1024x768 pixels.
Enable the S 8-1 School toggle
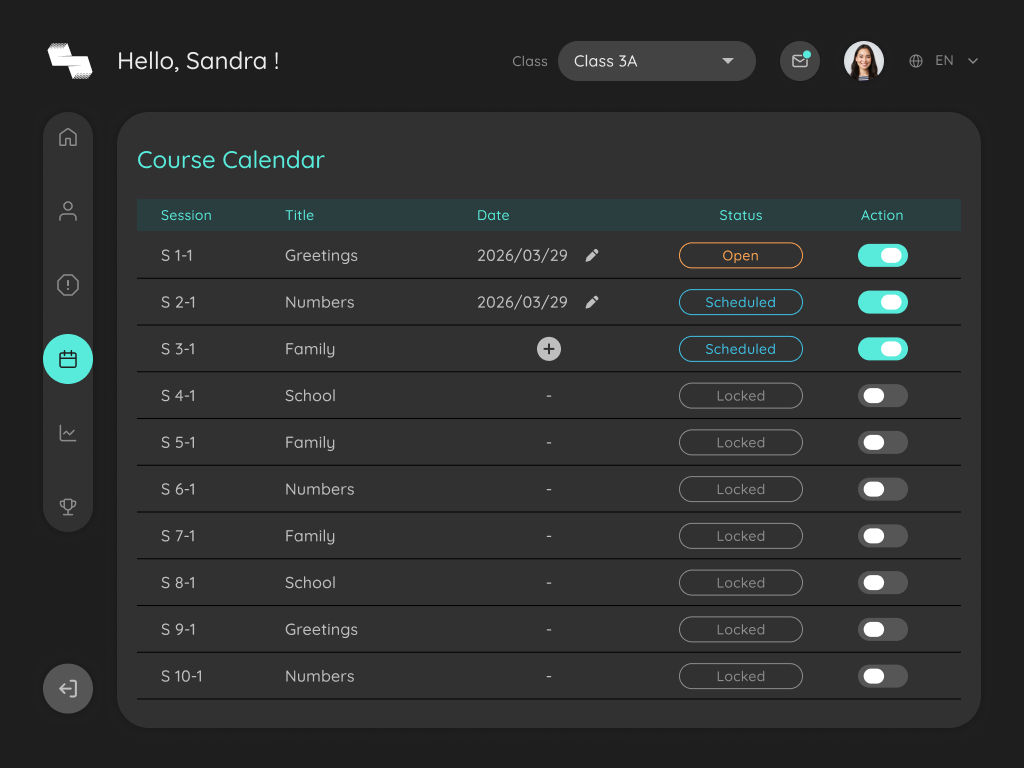click(x=883, y=583)
